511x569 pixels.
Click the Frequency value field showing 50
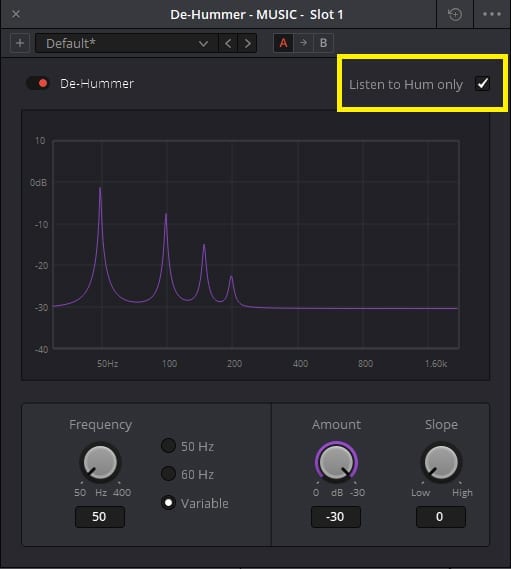[x=100, y=517]
